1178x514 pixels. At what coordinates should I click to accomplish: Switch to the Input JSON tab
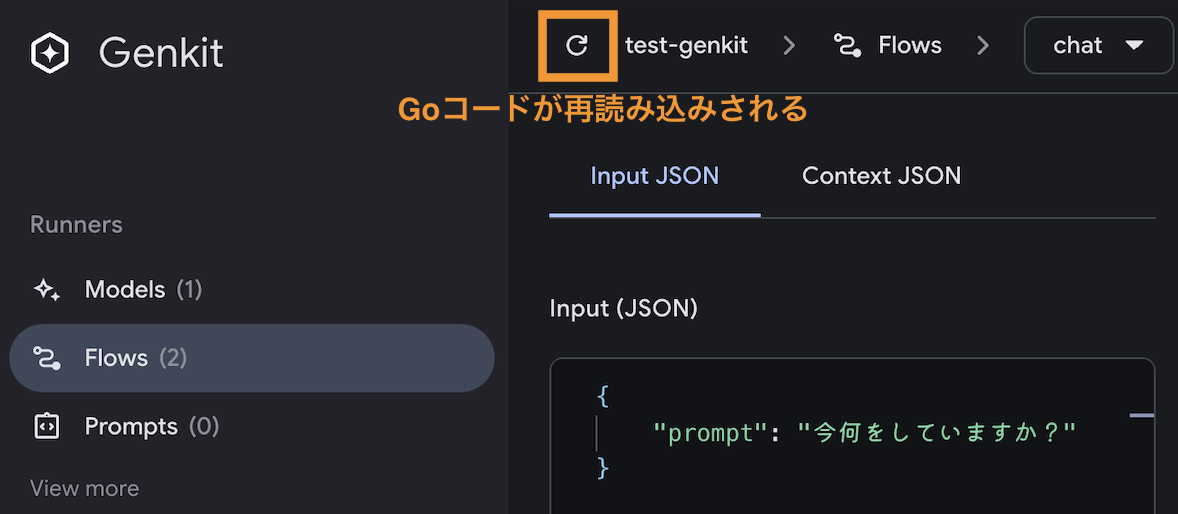coord(654,177)
